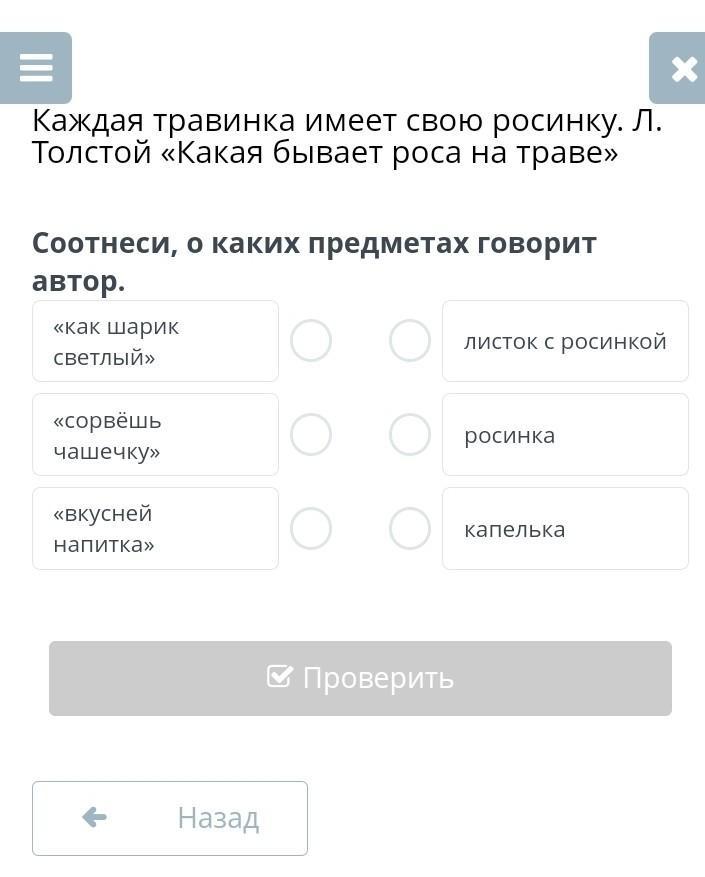Click the «вкусней напитка» card

pyautogui.click(x=155, y=529)
